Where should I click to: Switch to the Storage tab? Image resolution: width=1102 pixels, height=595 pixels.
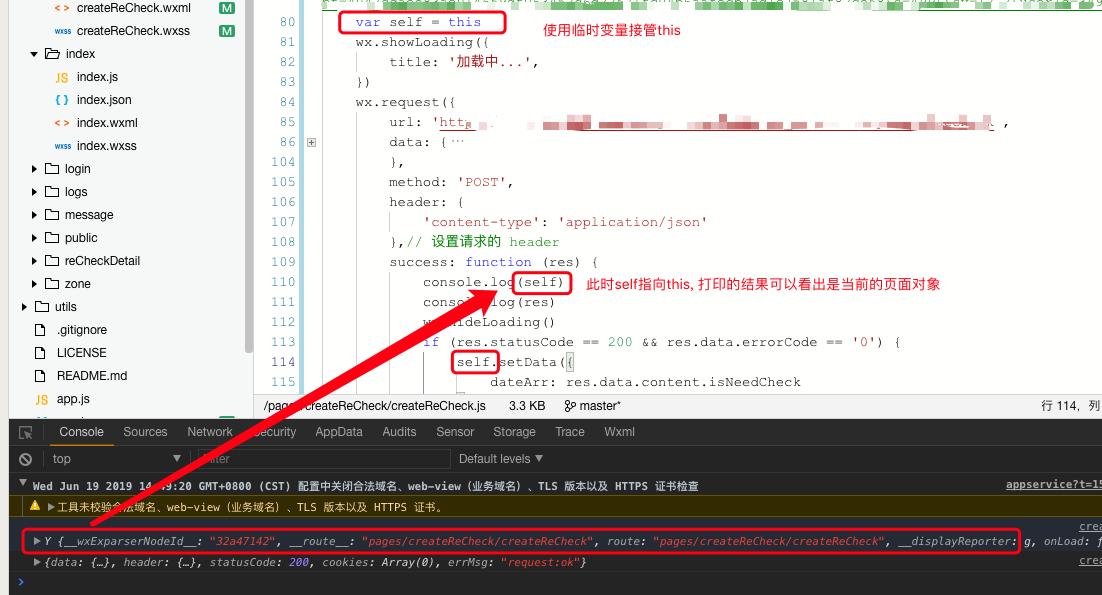click(514, 432)
